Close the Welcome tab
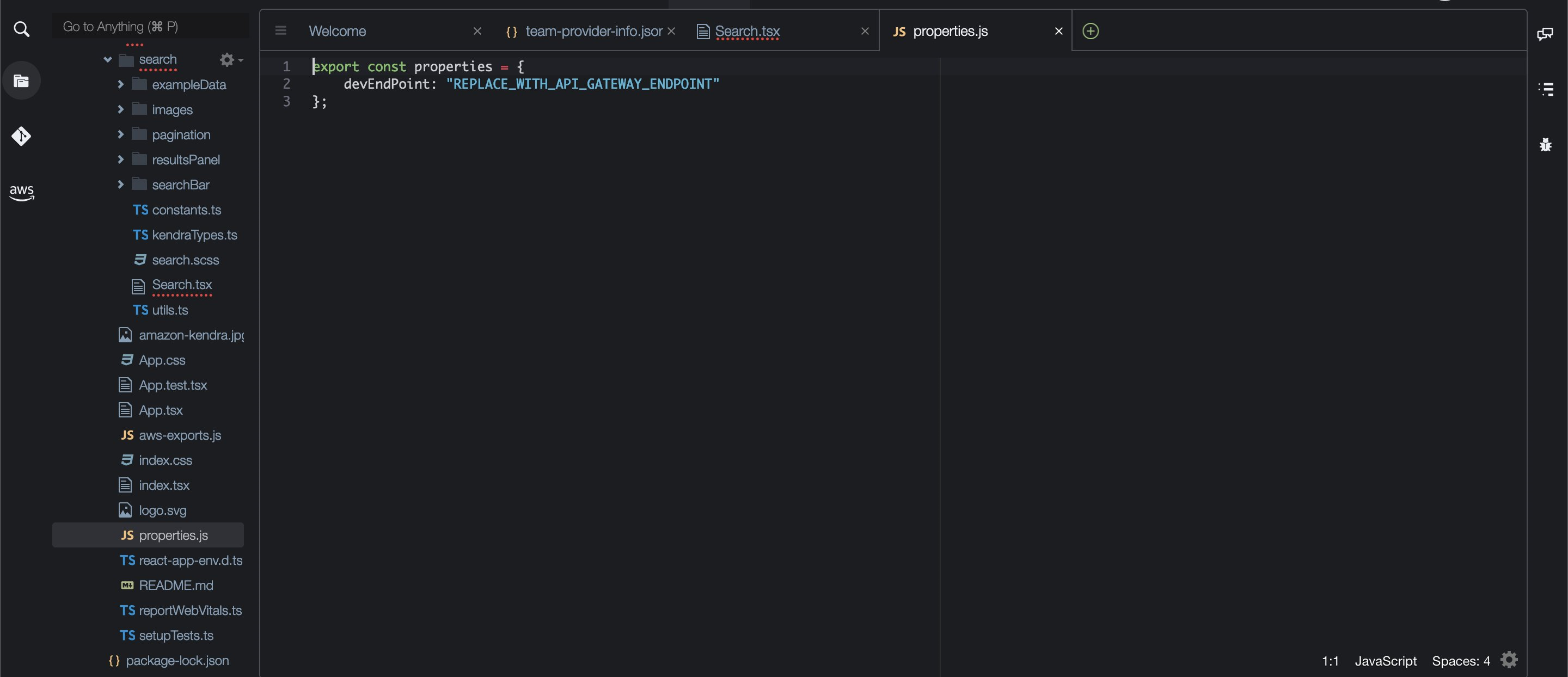 click(x=477, y=31)
